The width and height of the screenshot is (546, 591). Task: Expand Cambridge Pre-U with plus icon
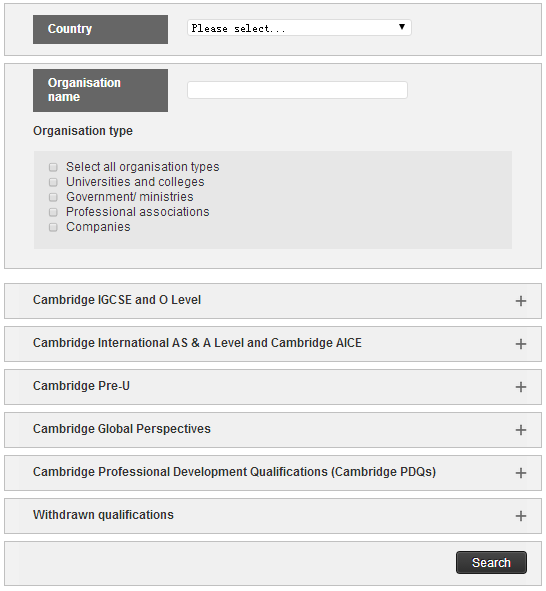[x=520, y=387]
